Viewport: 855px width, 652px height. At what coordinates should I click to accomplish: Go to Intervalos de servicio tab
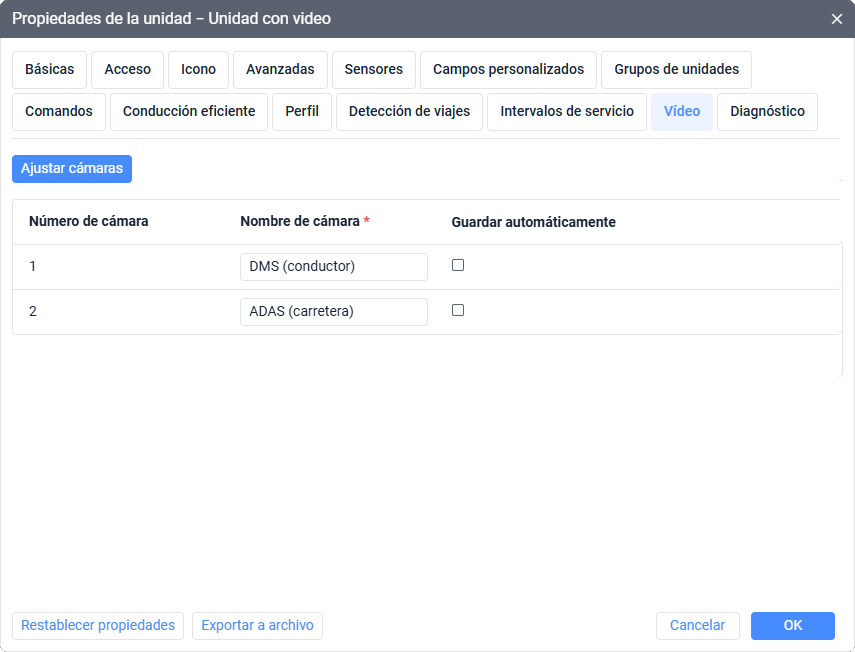pos(567,112)
